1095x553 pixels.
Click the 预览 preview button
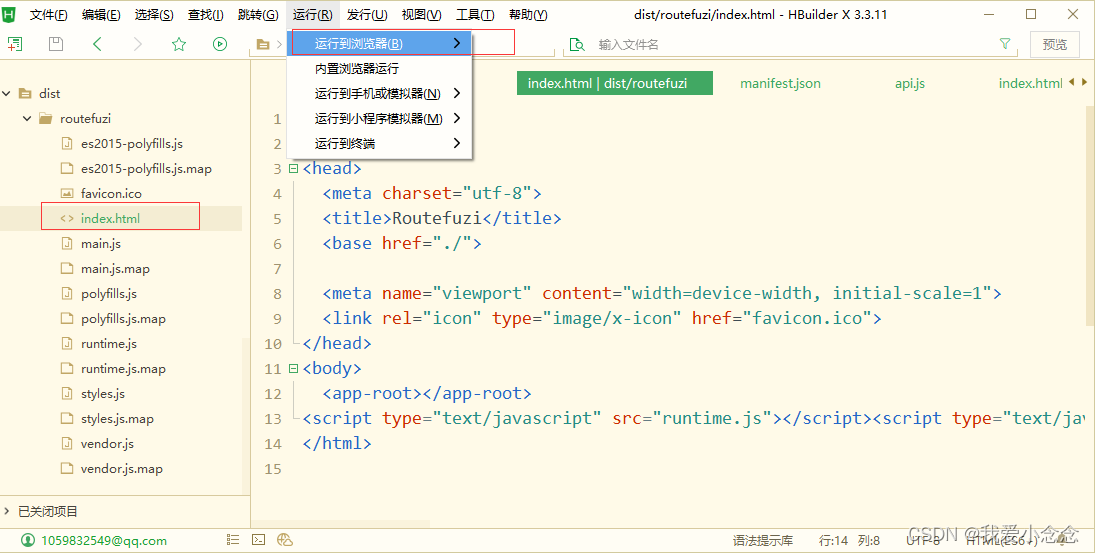click(1054, 45)
